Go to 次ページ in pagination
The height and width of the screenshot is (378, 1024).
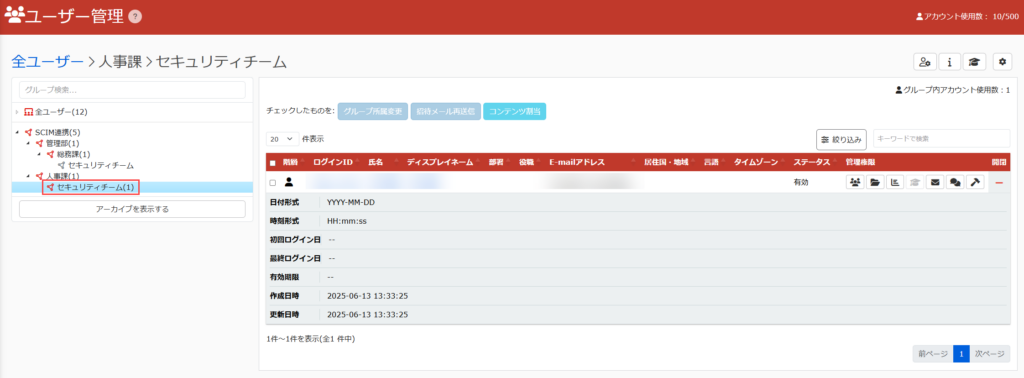[989, 354]
